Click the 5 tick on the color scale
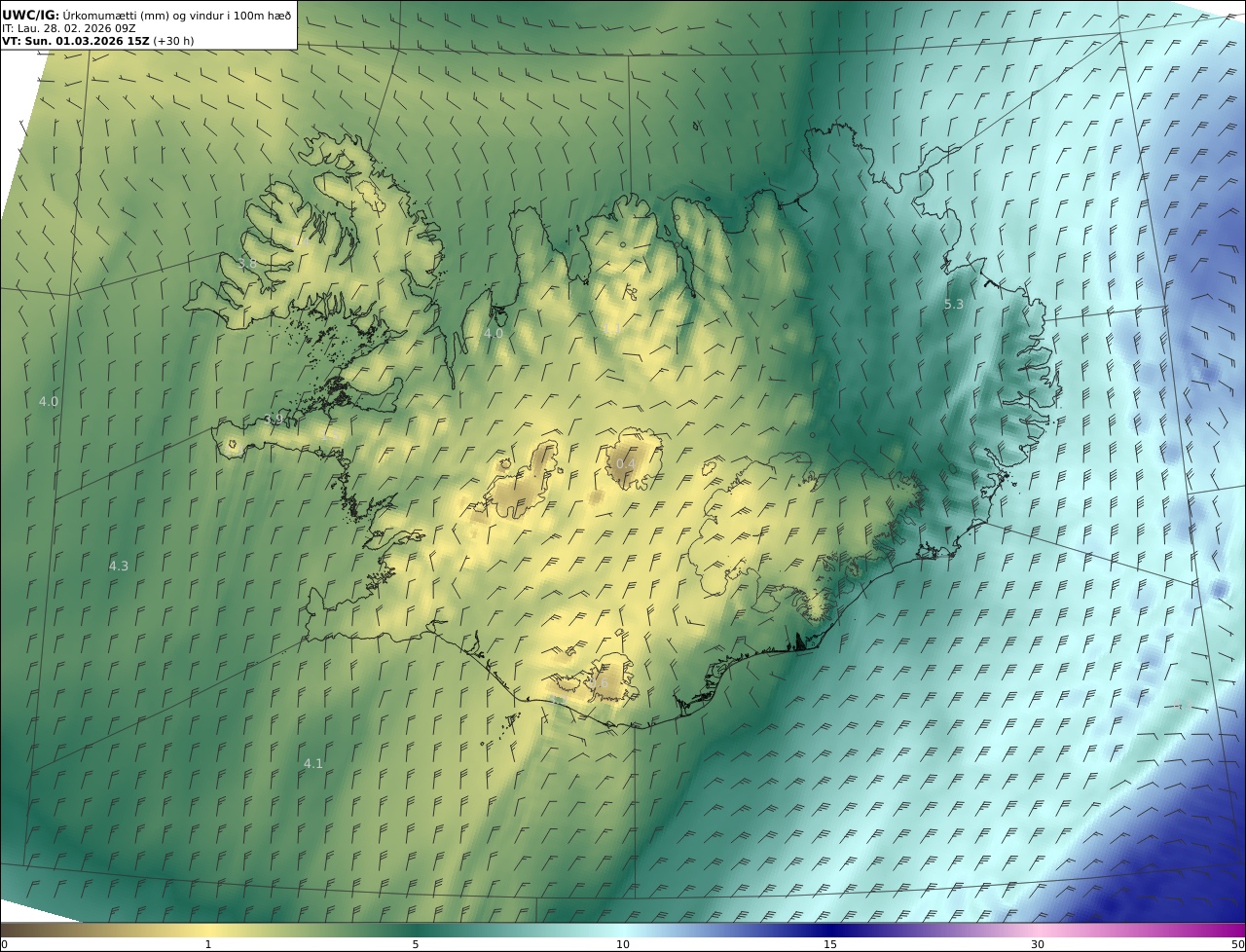The width and height of the screenshot is (1246, 952). [x=416, y=944]
